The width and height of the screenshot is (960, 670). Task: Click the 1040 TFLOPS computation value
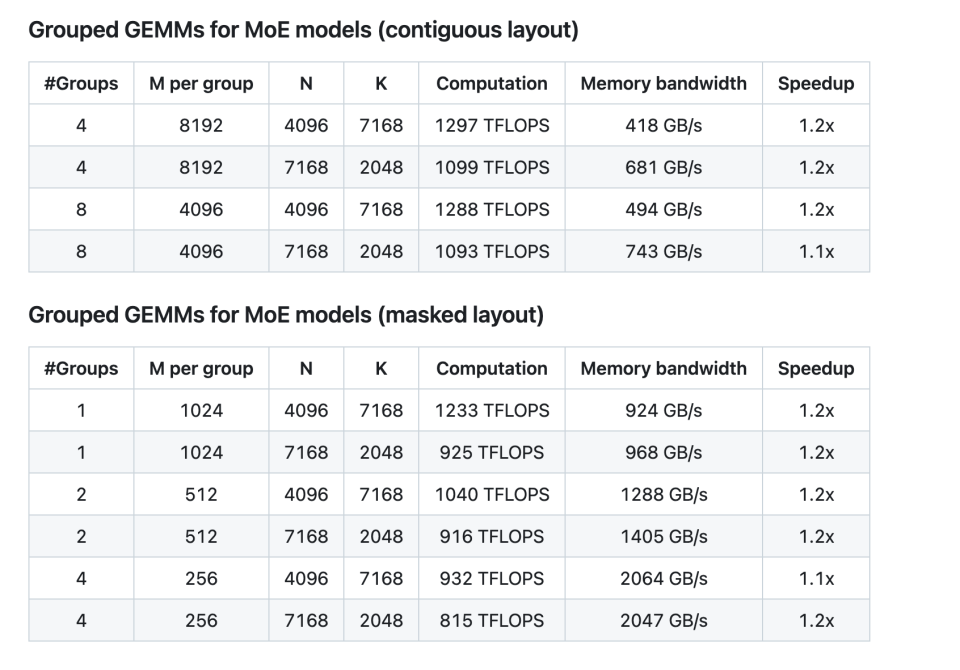pyautogui.click(x=491, y=494)
